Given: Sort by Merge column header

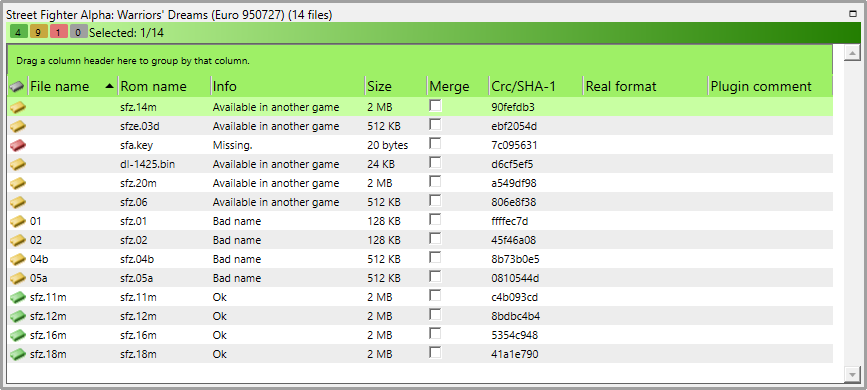Looking at the screenshot, I should [x=458, y=86].
